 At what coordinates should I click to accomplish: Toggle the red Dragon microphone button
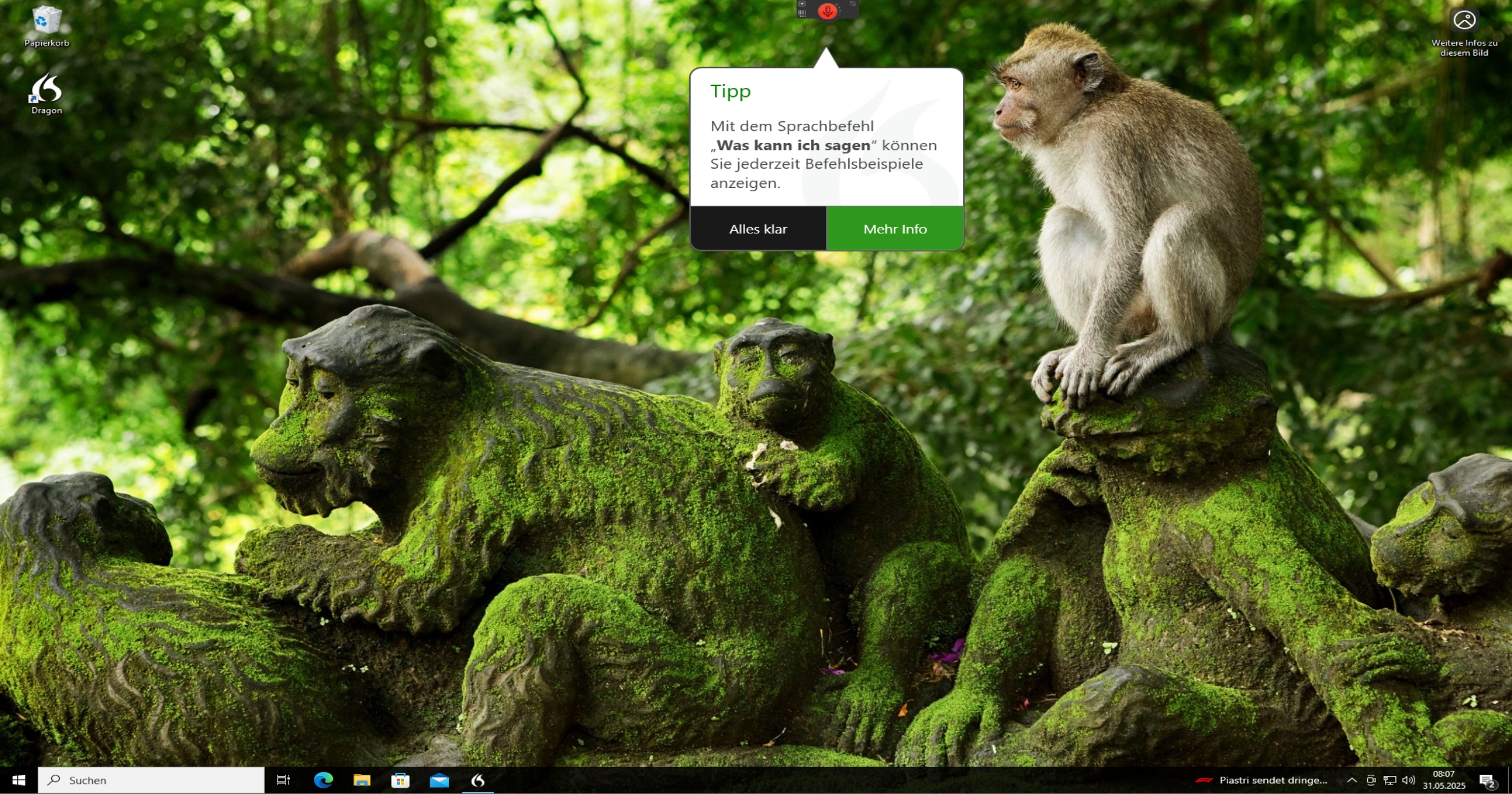pyautogui.click(x=827, y=11)
